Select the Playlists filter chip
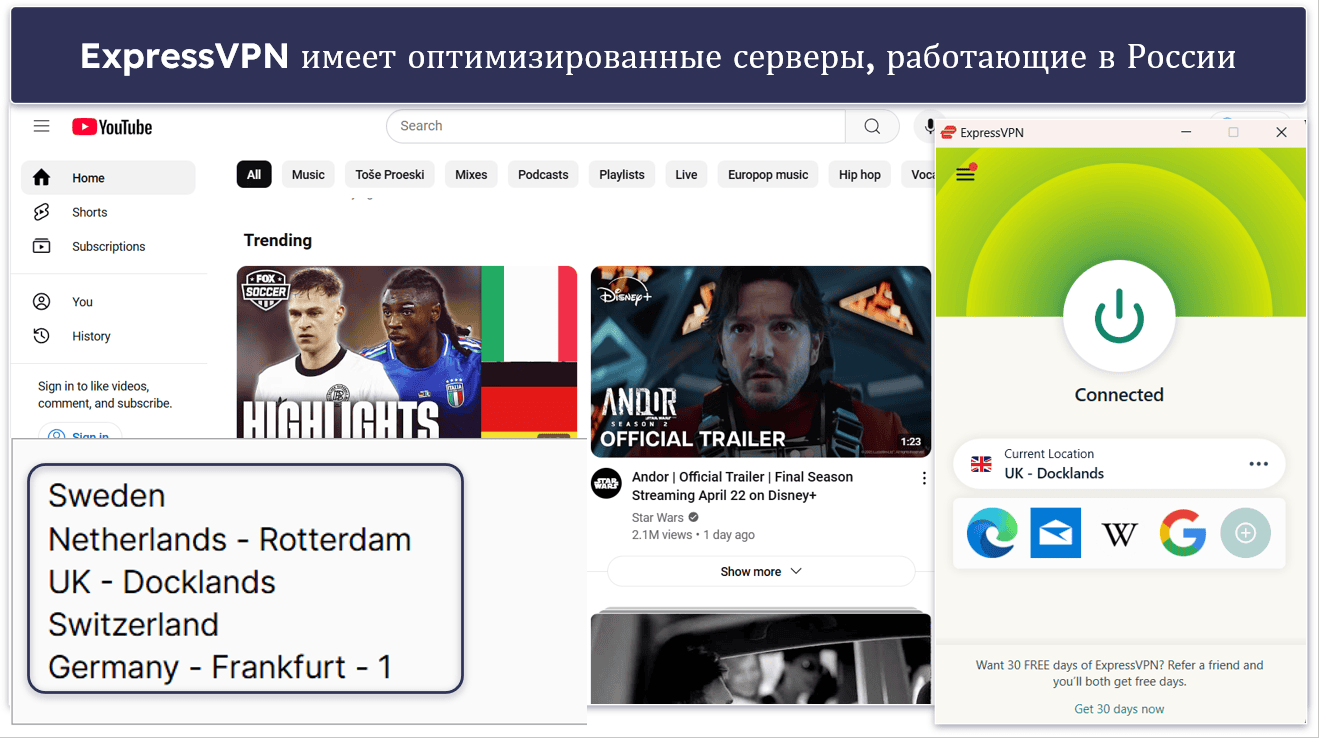 coord(622,174)
